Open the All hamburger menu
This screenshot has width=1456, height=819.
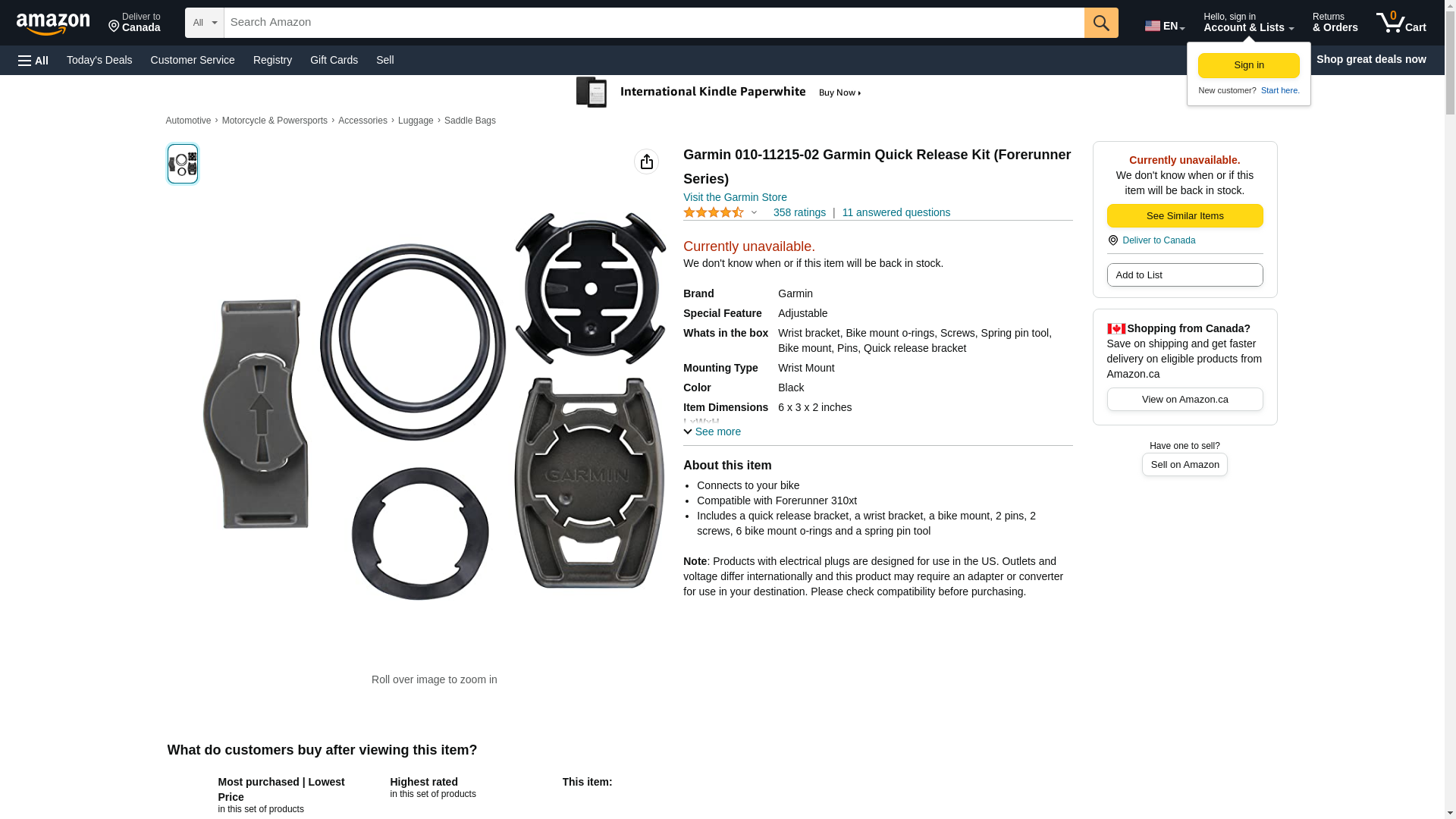coord(33,60)
